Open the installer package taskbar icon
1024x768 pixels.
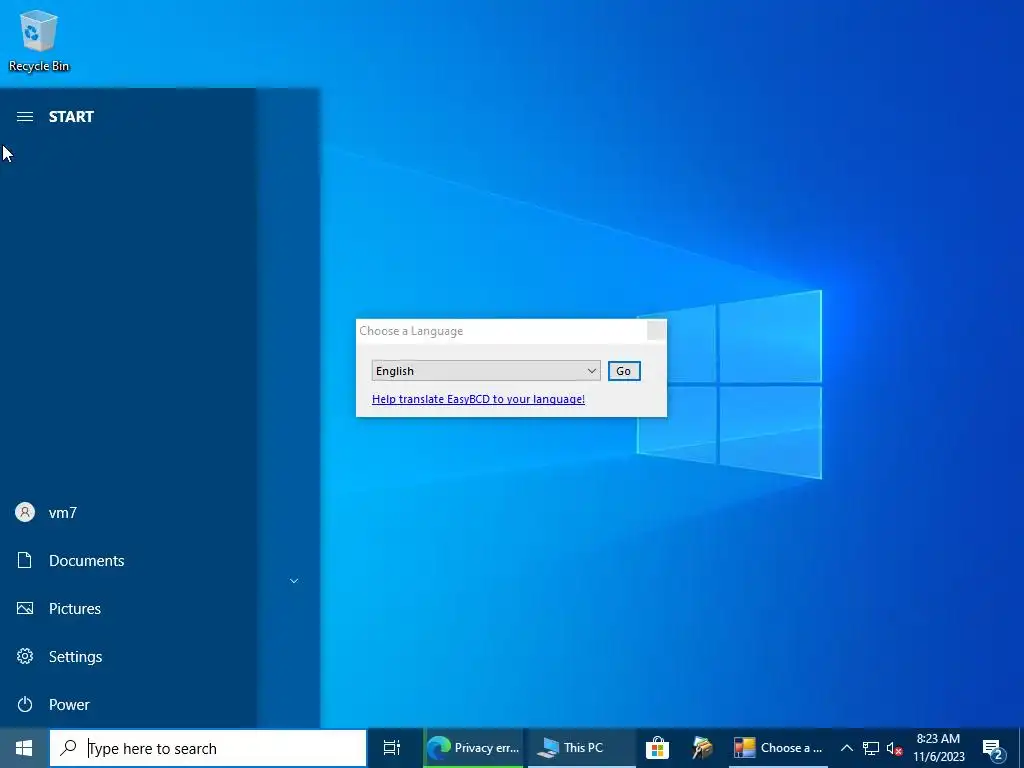[703, 748]
